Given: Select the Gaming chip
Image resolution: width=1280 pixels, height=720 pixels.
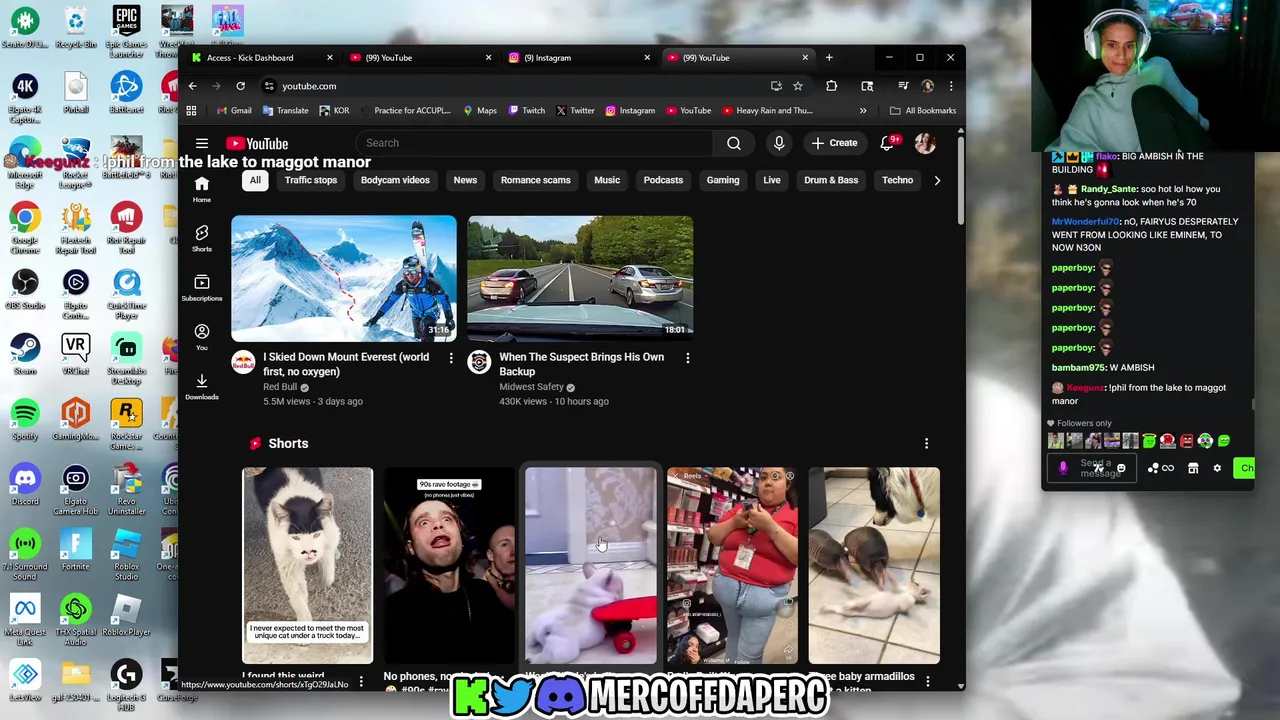Looking at the screenshot, I should tap(723, 180).
